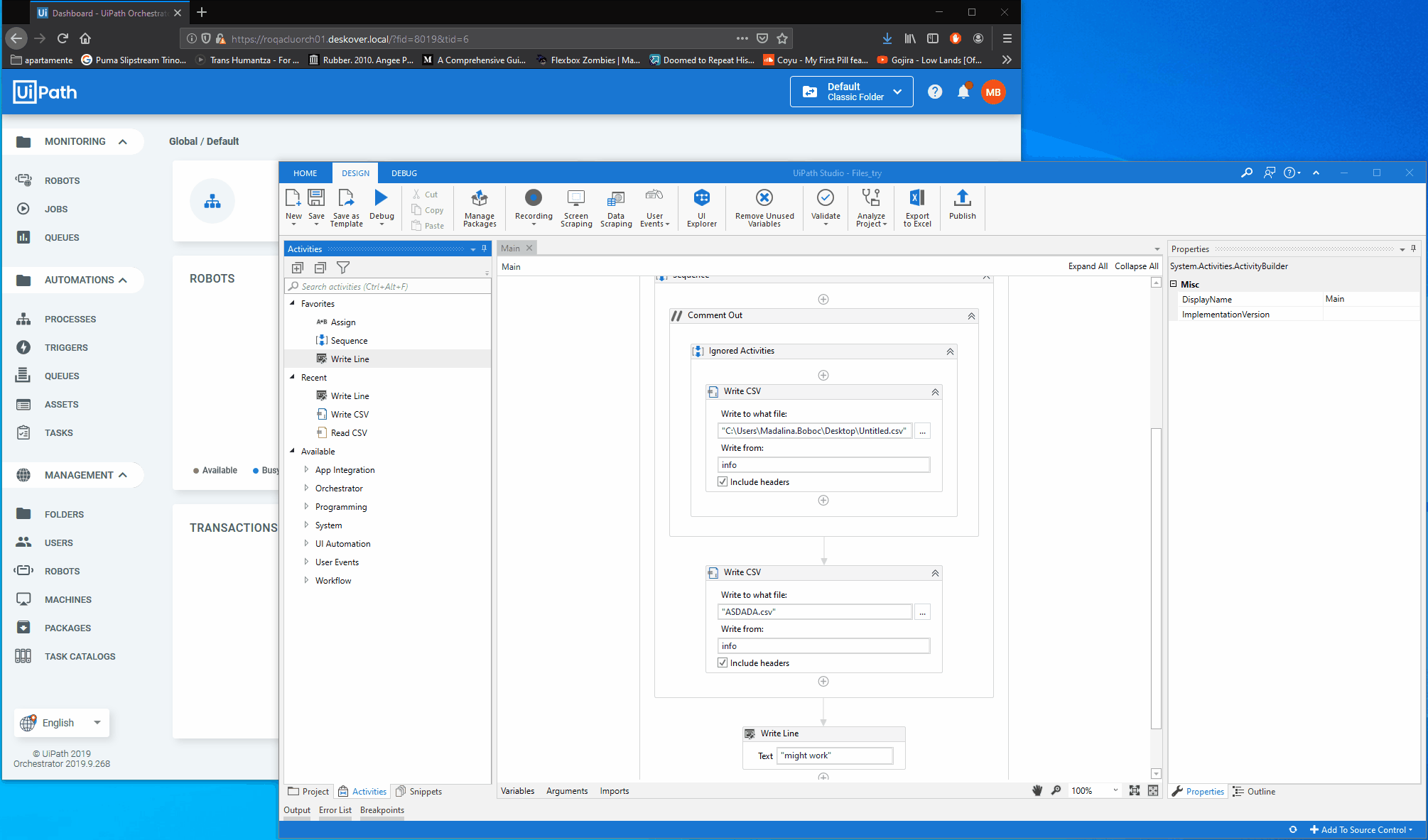Click Screen Scraping tool
This screenshot has height=840, width=1428.
tap(575, 199)
